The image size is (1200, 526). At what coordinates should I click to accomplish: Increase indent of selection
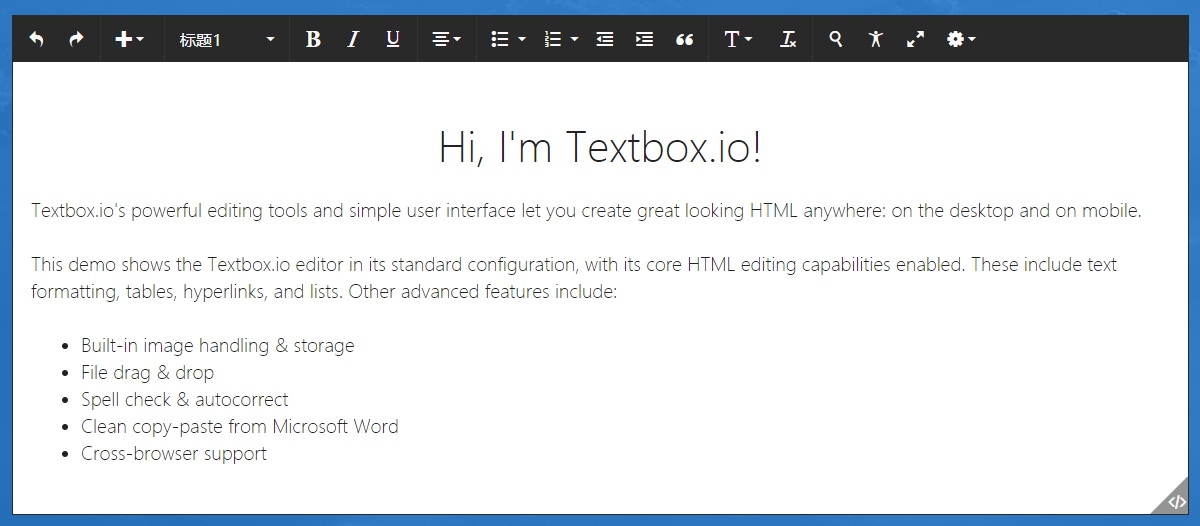(x=644, y=39)
